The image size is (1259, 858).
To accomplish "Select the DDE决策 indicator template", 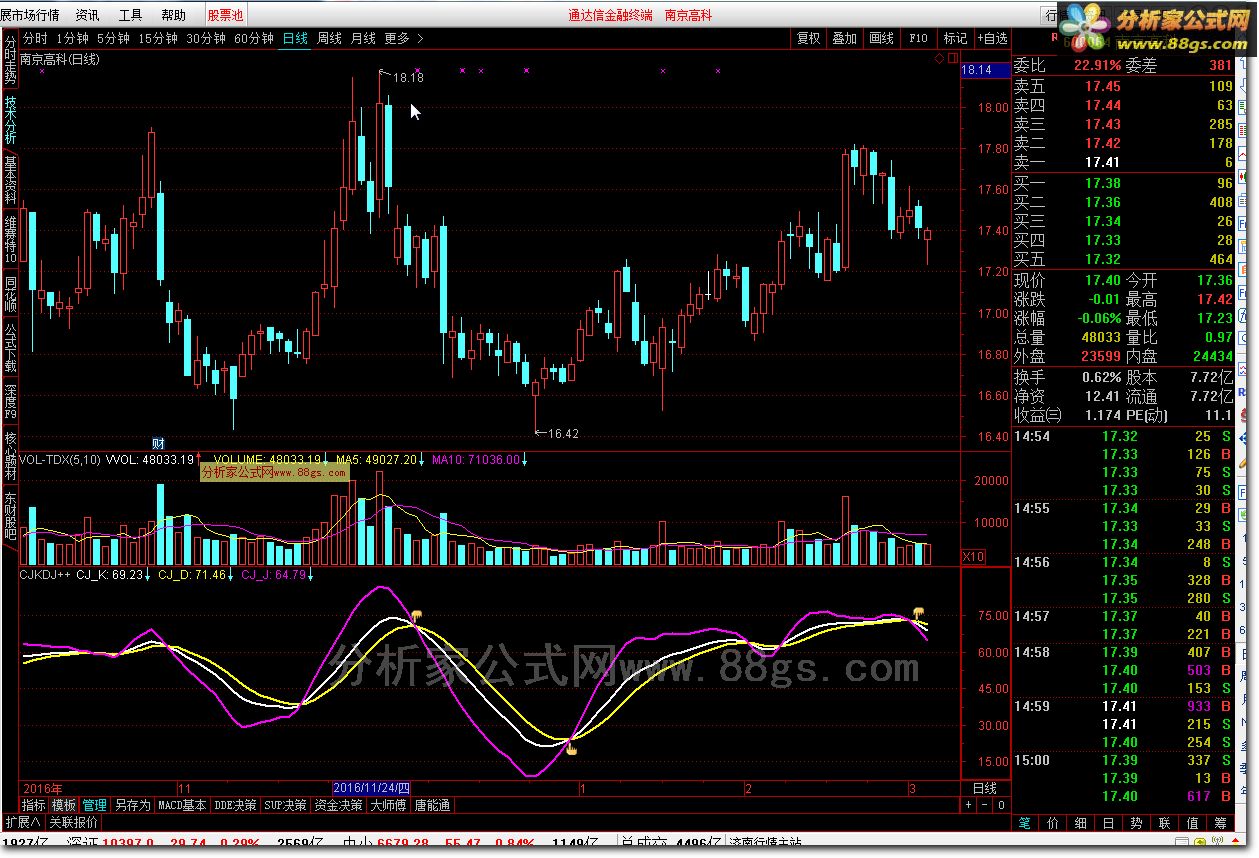I will coord(236,805).
